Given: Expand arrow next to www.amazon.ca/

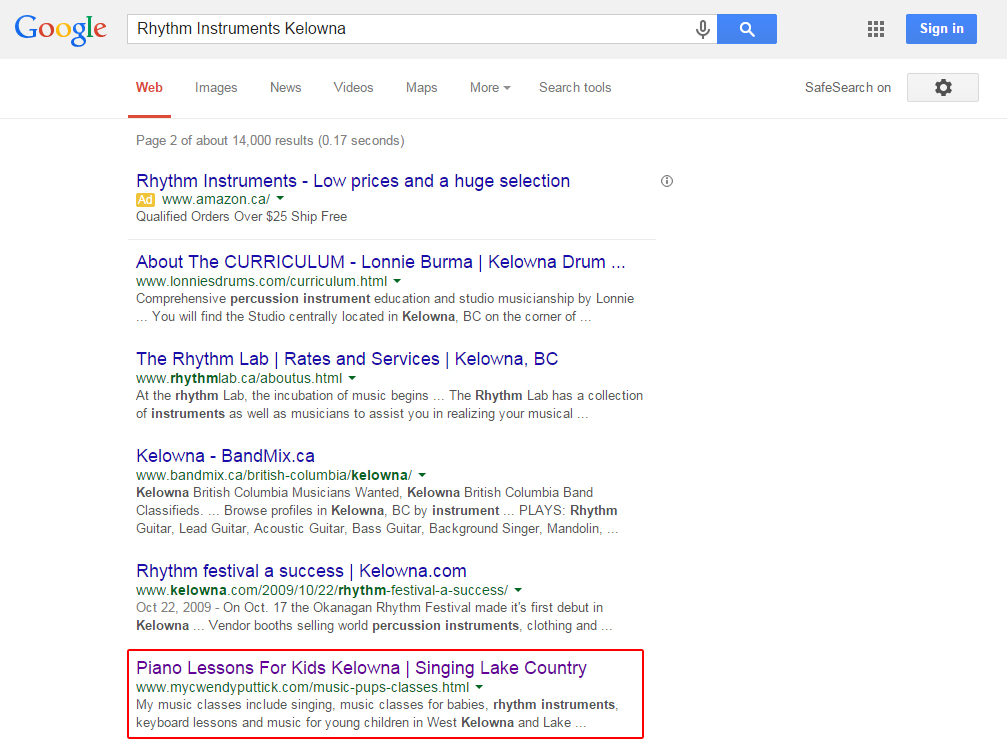Looking at the screenshot, I should point(280,199).
